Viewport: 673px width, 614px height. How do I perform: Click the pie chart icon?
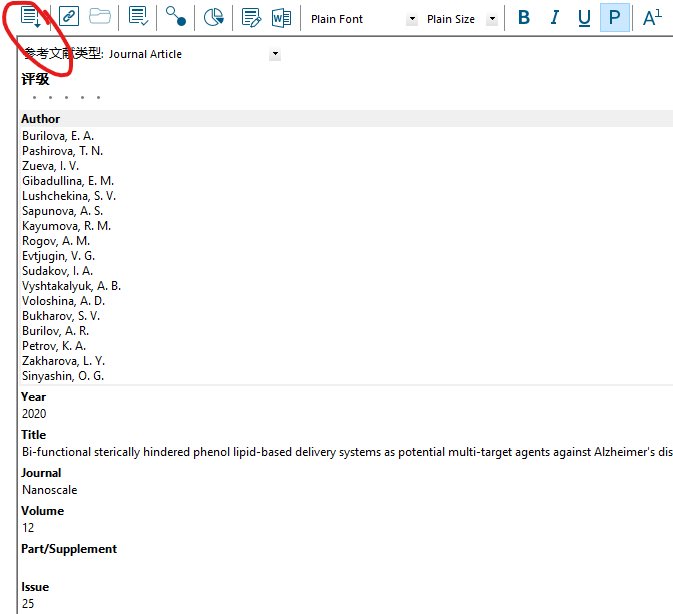(x=213, y=18)
